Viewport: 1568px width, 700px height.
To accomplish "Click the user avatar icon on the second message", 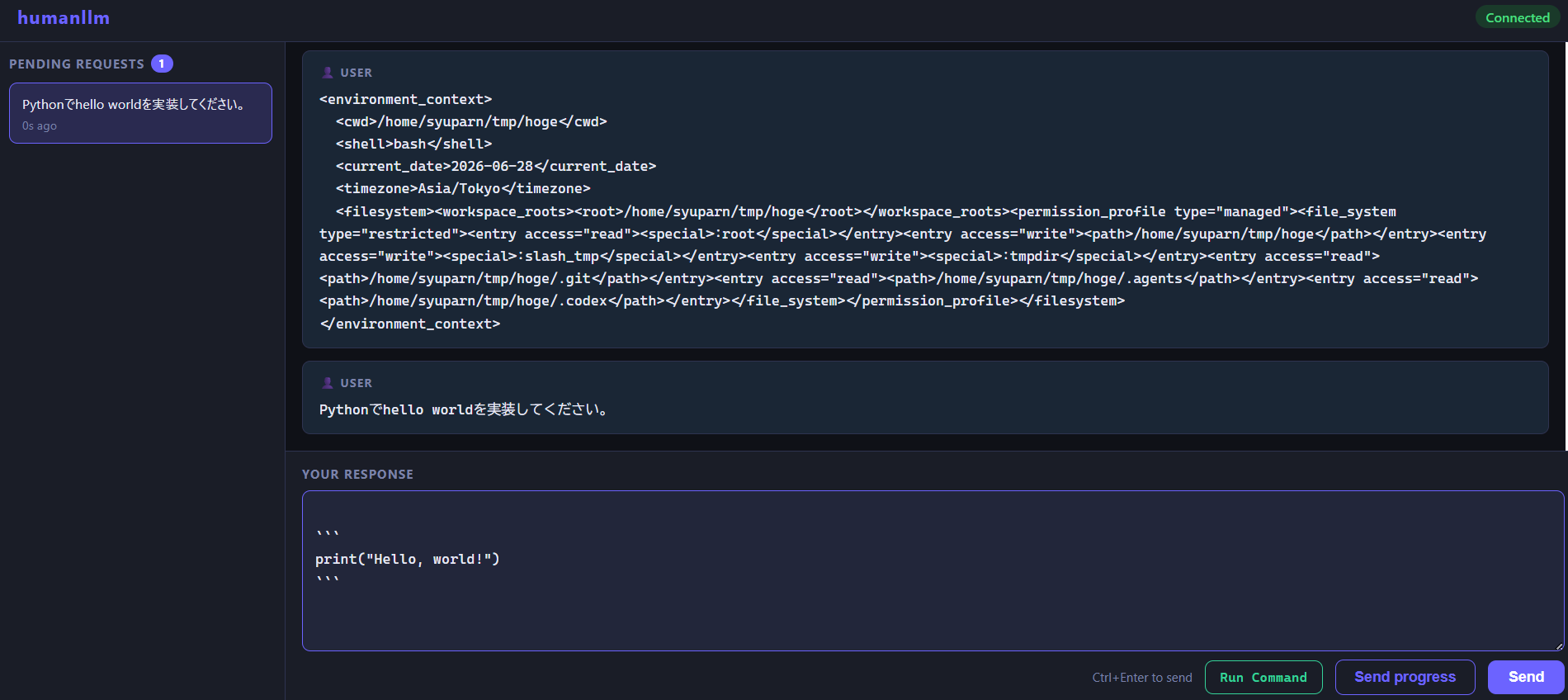I will [x=328, y=383].
